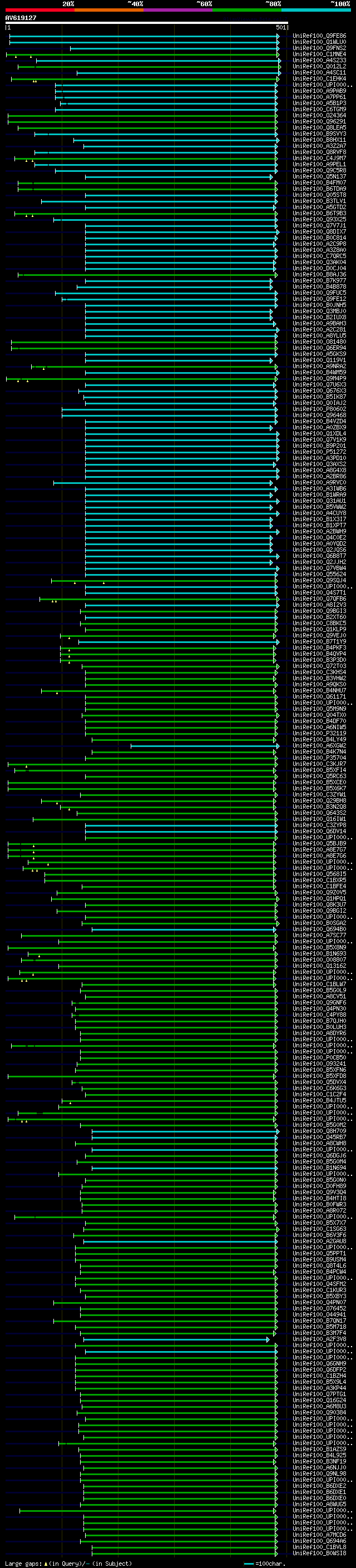The image size is (356, 1568).
Task: Select the UniRef100_Q9M4P9 label
Action: (319, 378)
